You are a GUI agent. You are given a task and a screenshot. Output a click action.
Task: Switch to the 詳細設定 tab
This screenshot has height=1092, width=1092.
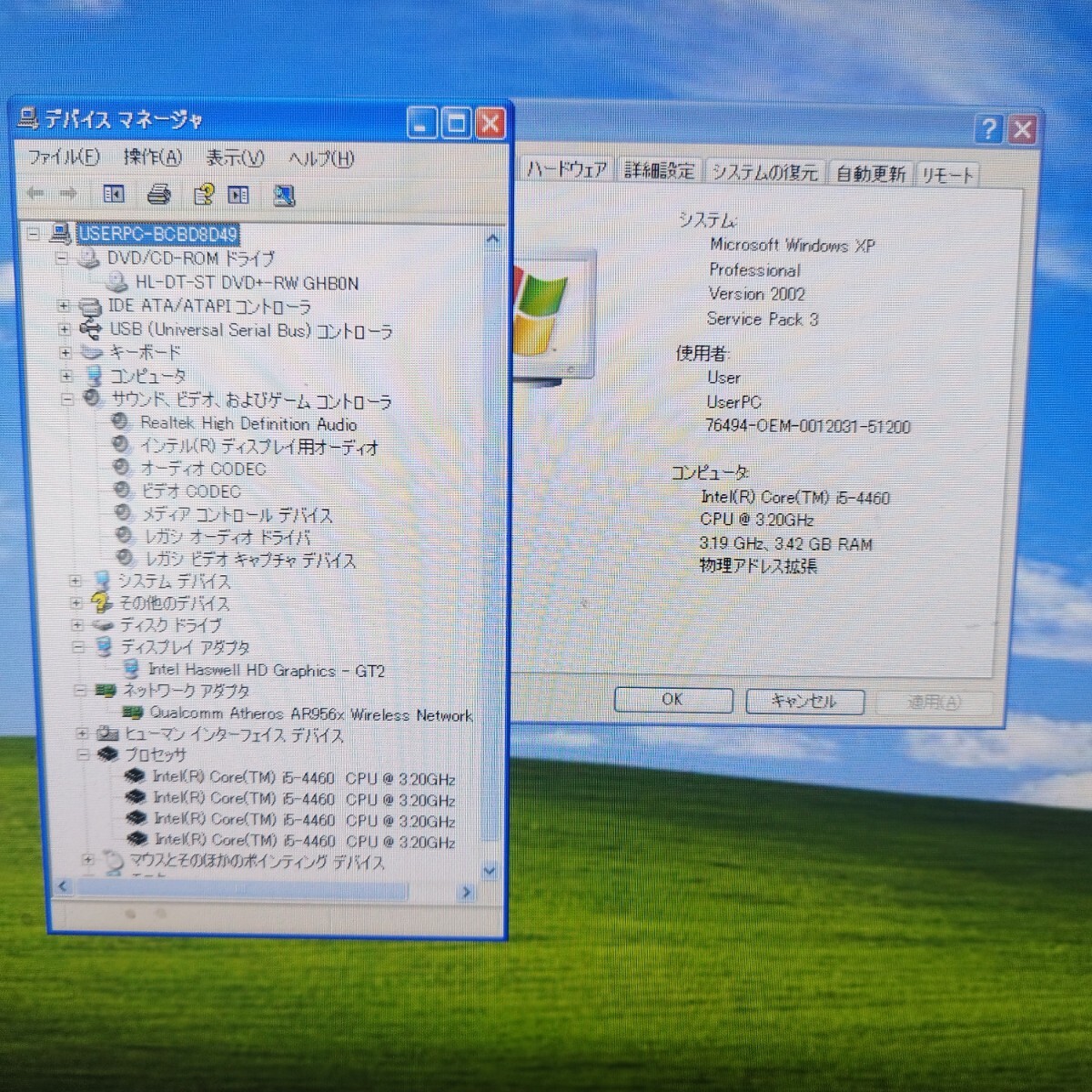click(x=659, y=170)
